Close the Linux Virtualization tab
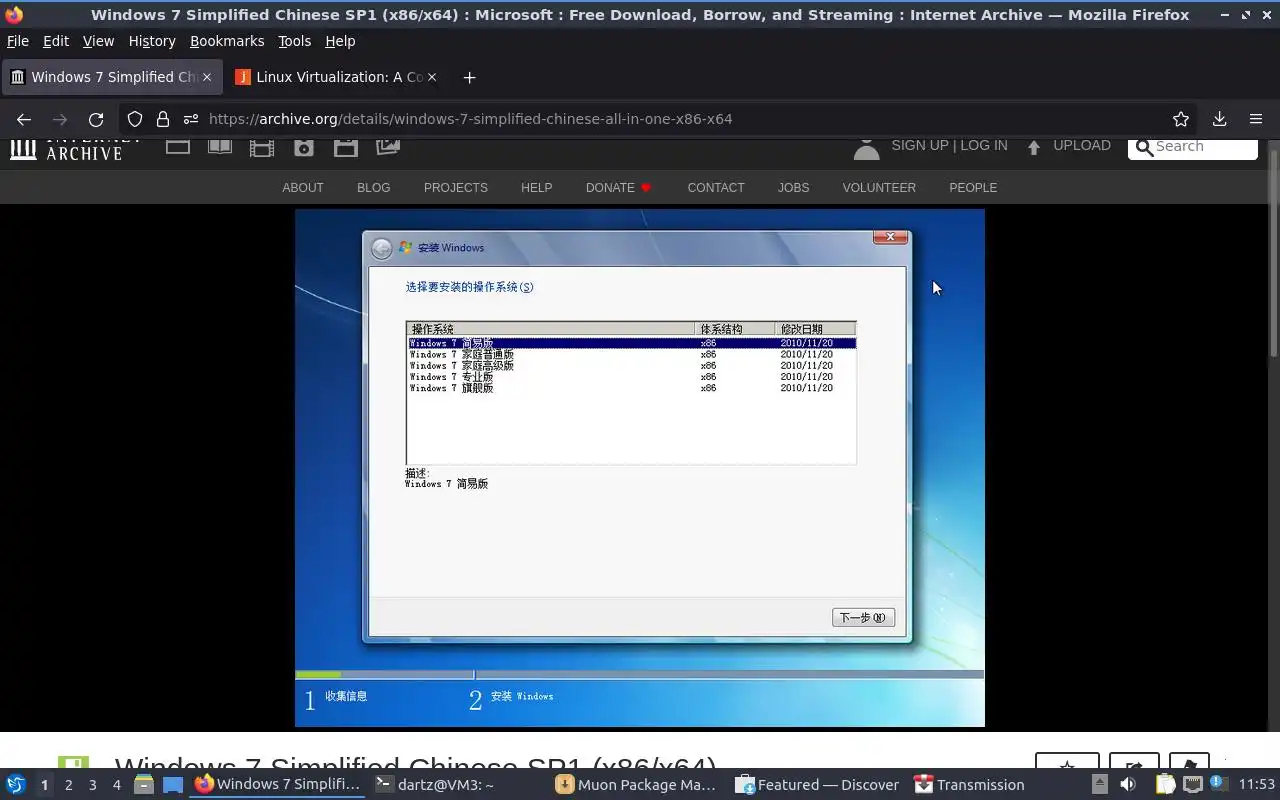This screenshot has width=1280, height=800. click(432, 77)
